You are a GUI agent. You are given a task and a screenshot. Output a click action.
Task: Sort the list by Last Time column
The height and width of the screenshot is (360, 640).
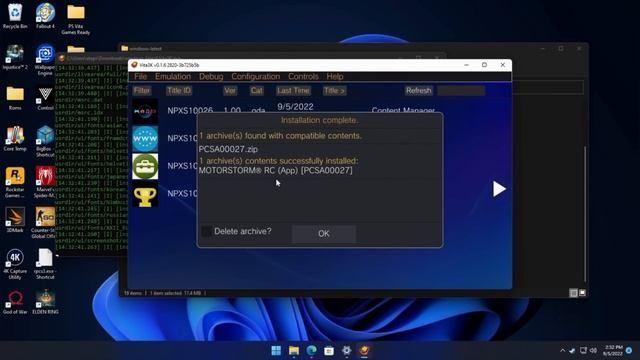[293, 91]
